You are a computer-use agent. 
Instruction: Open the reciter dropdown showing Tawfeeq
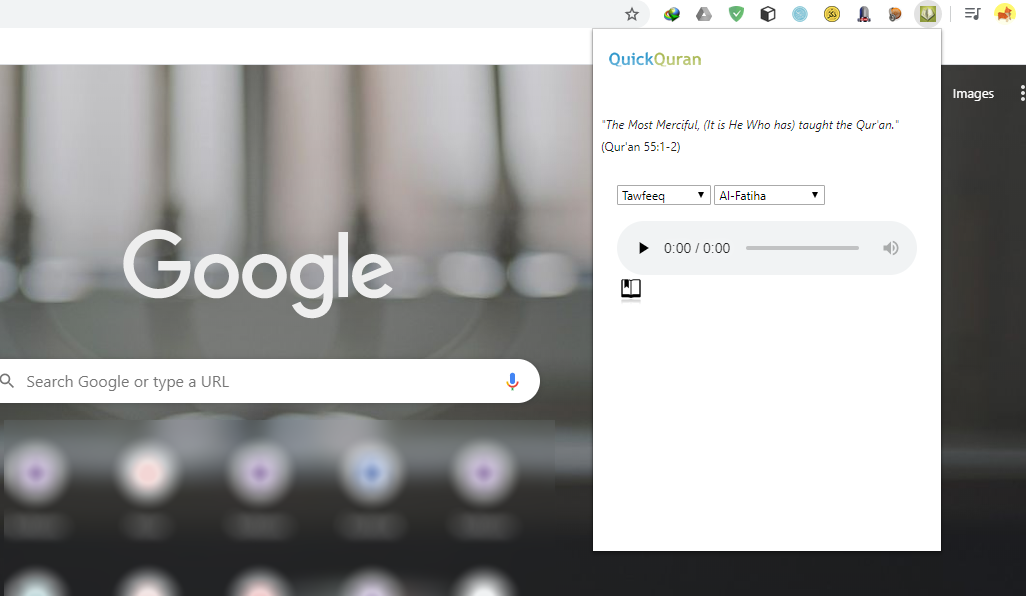tap(663, 195)
